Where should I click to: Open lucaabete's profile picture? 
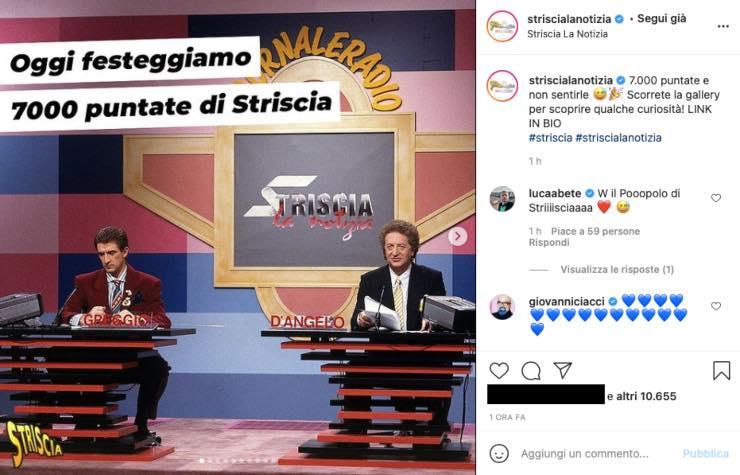coord(502,199)
